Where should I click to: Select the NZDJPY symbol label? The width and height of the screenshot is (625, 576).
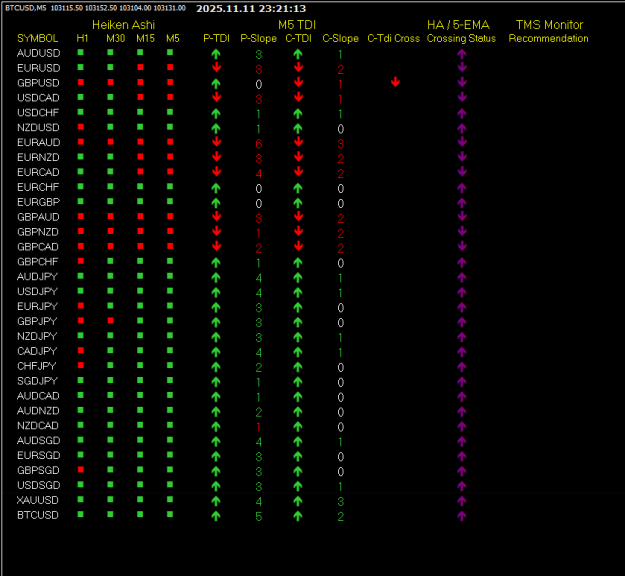[37, 336]
